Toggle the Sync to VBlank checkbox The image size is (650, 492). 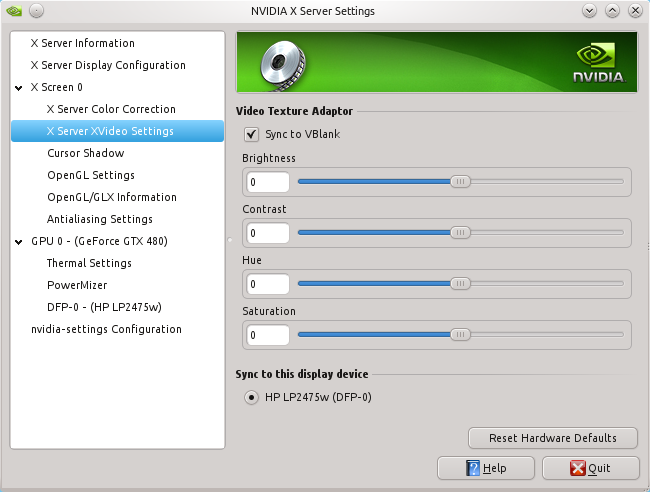tap(252, 134)
